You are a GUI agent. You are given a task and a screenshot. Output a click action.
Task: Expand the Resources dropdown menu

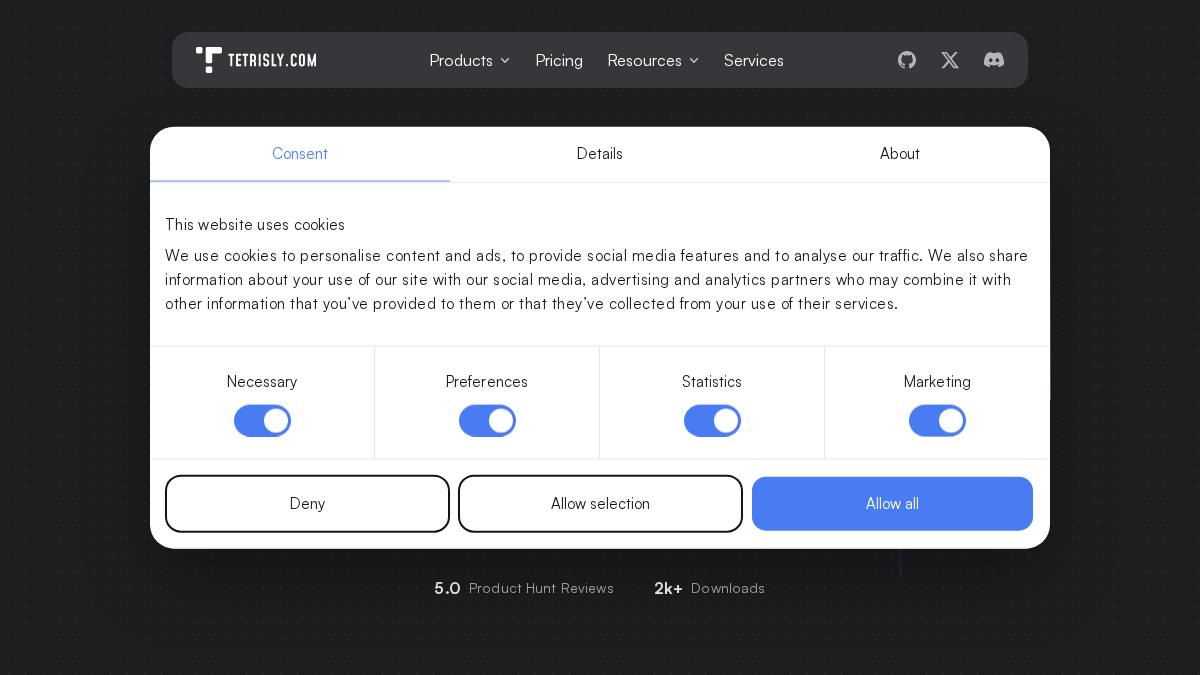pos(653,60)
